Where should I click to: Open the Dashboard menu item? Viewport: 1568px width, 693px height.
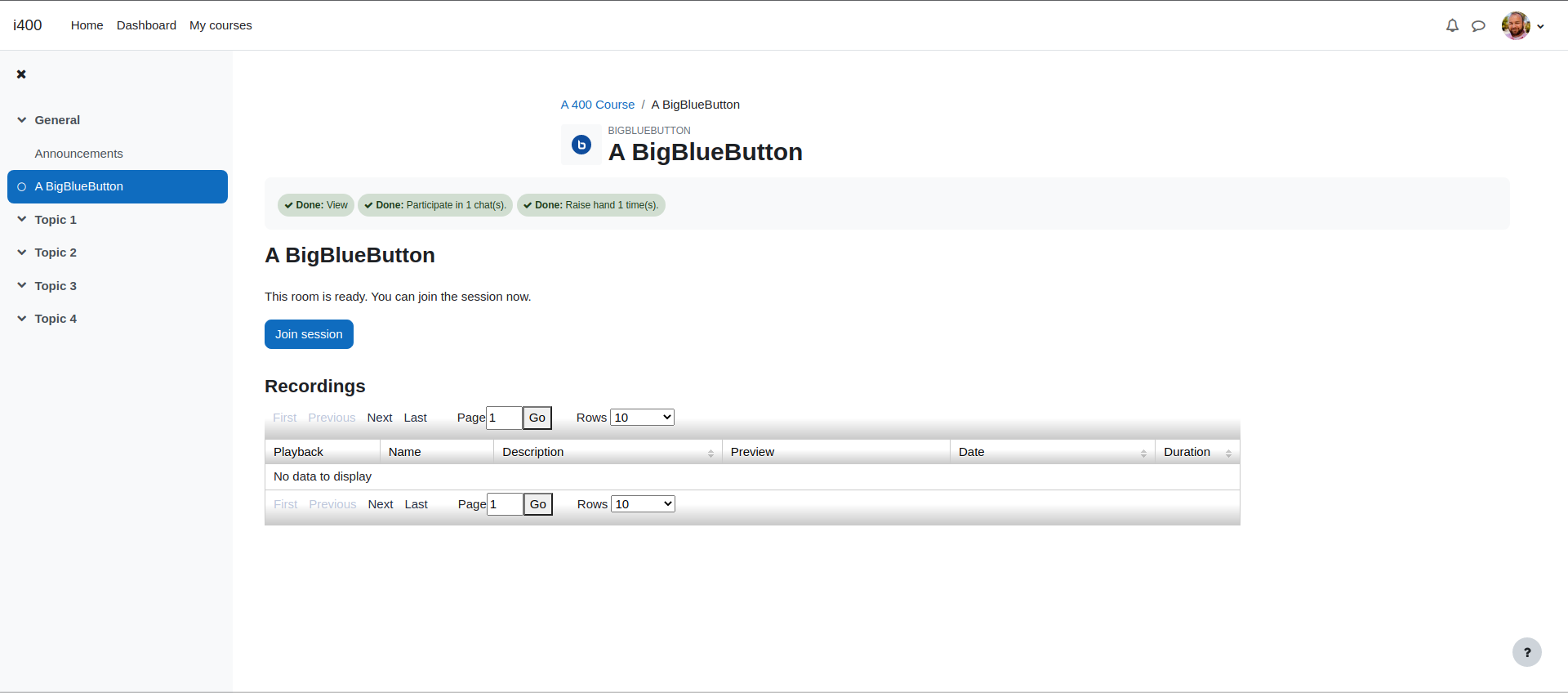click(x=146, y=25)
